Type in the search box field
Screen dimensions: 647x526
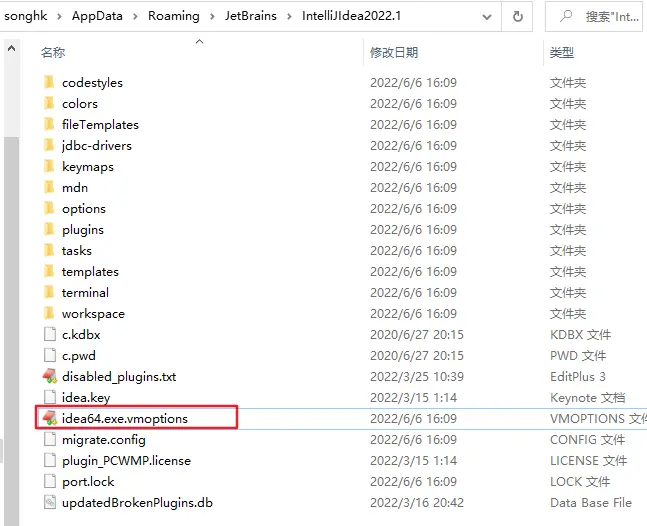pos(612,17)
